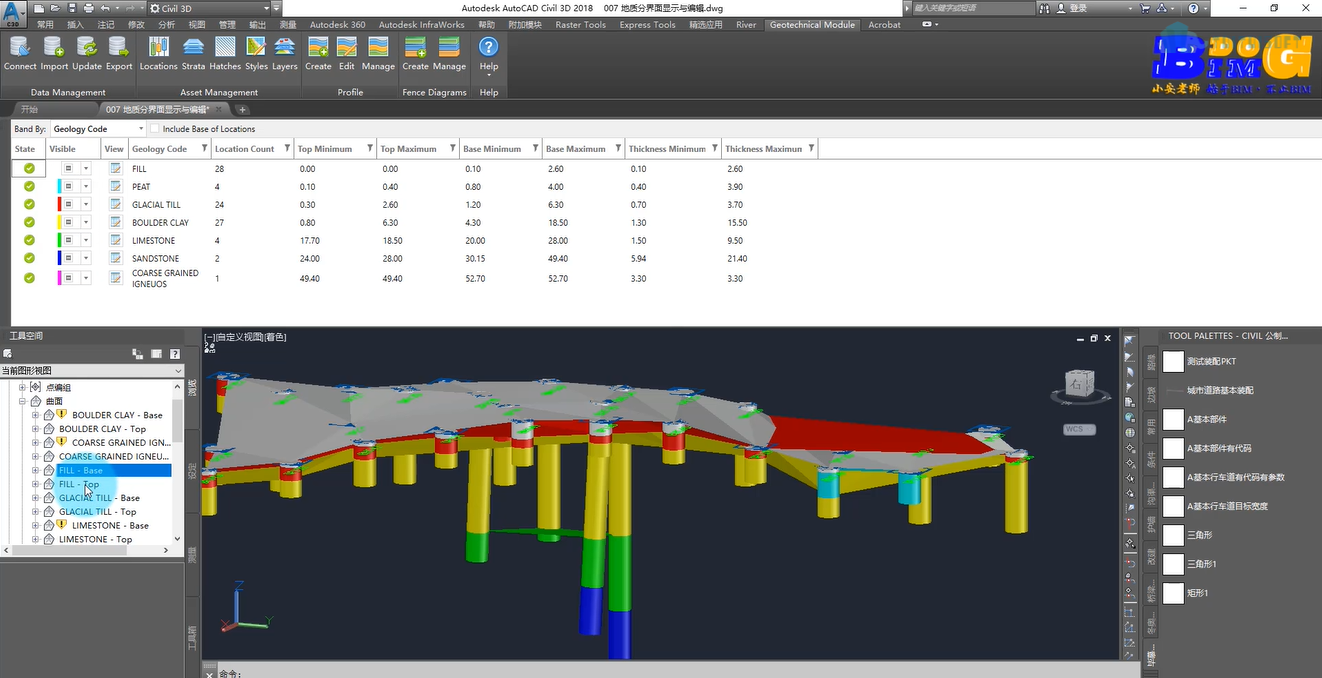The image size is (1322, 678).
Task: Toggle visibility checkbox for LIMESTONE row
Action: (69, 241)
